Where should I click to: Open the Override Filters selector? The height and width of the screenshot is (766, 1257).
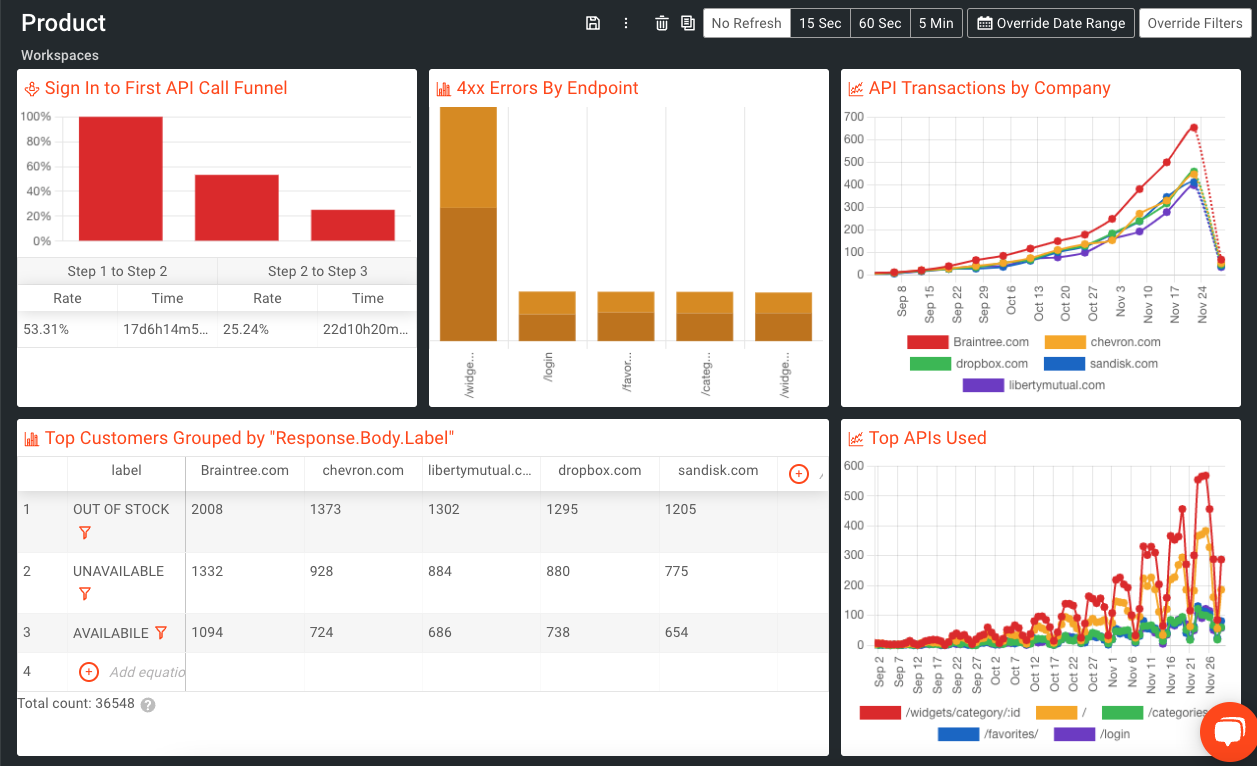[x=1195, y=22]
